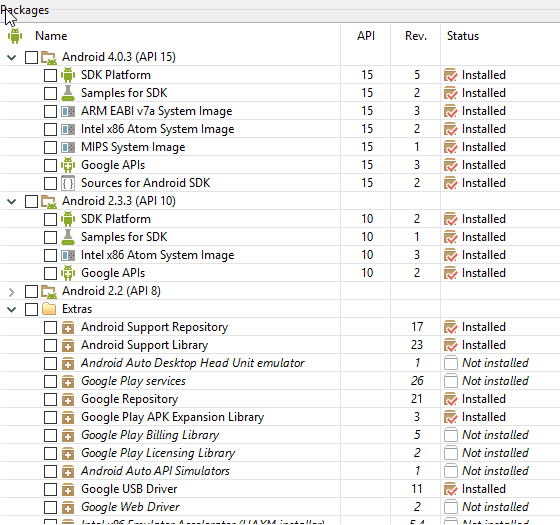Click the MIPS System Image icon
560x525 pixels.
click(68, 147)
